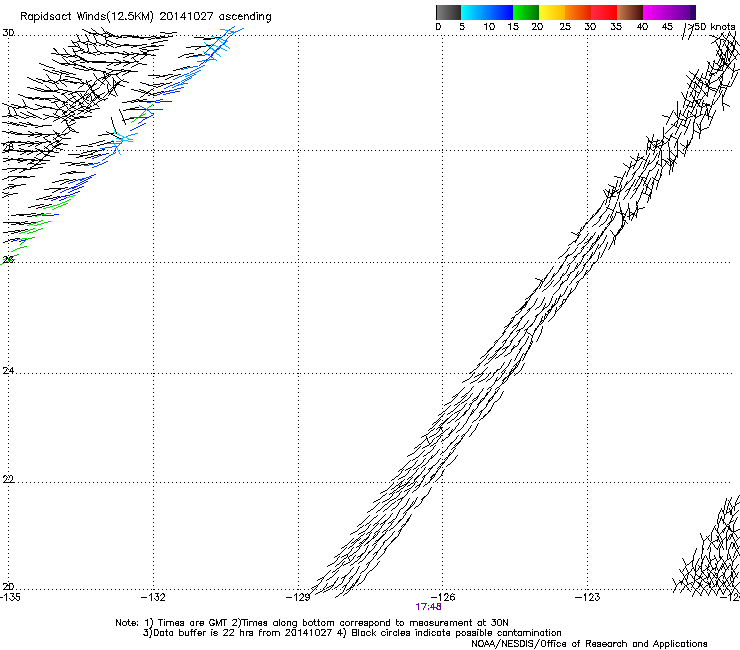Viewport: 740px width, 650px height.
Task: Click the green 15-20 knots color swatch
Action: point(525,12)
